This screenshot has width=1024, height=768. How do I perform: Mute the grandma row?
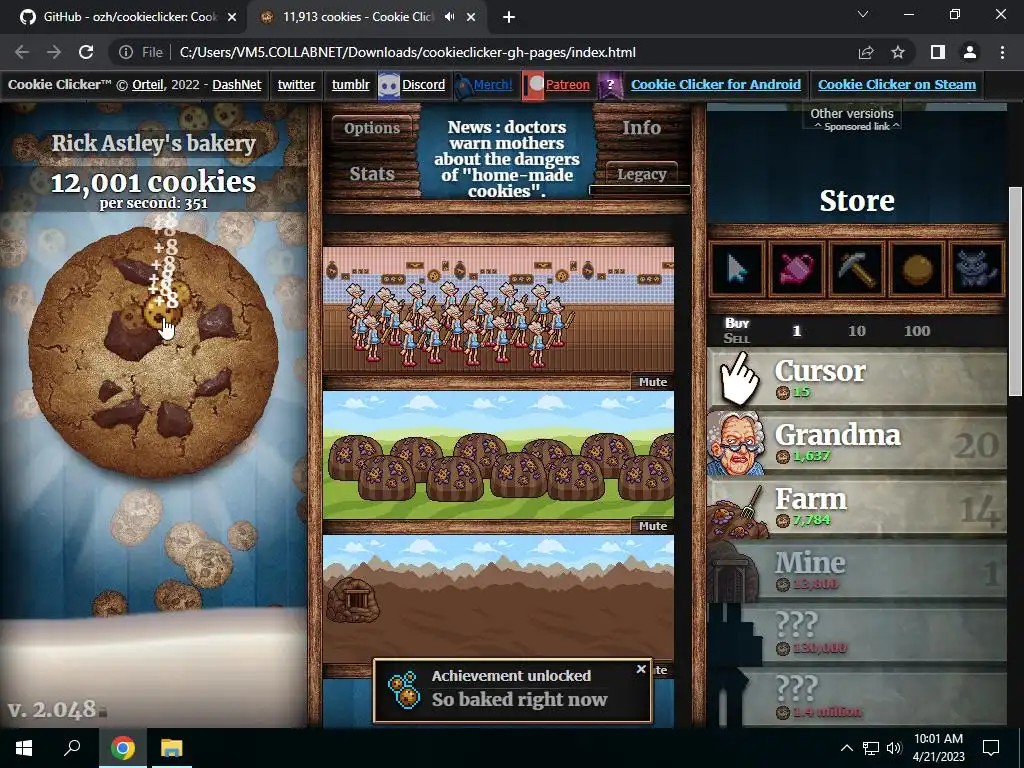point(652,382)
